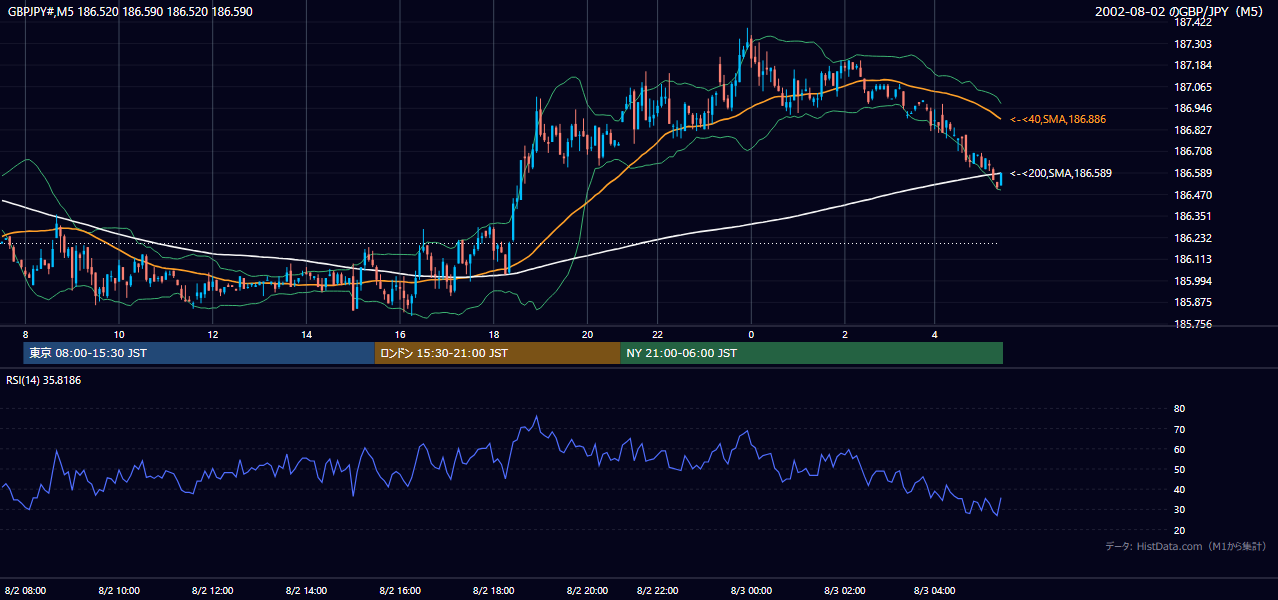Click the orange 40 SMA 186.886 label

click(1058, 119)
